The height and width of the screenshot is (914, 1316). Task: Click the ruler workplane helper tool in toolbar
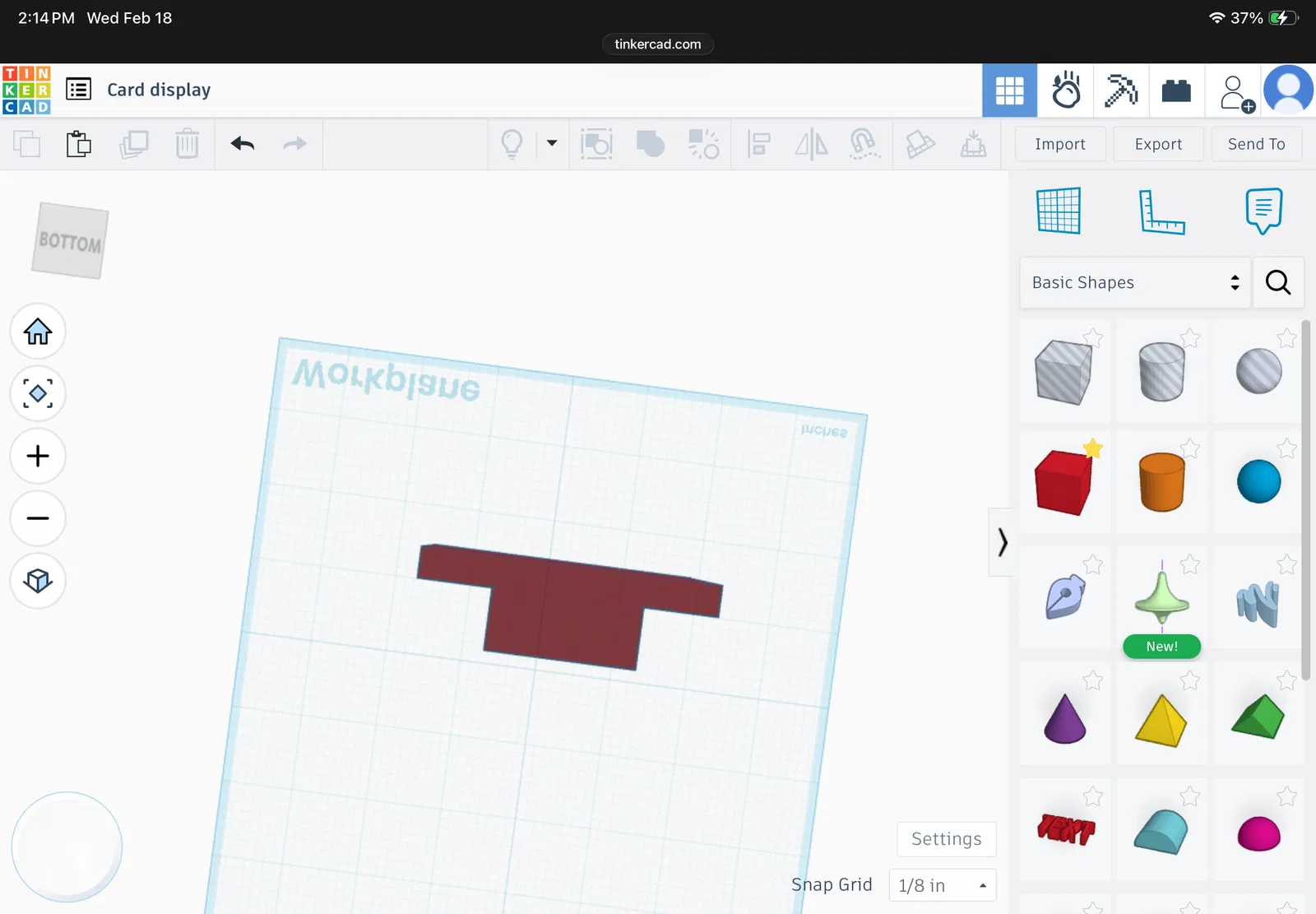(920, 144)
